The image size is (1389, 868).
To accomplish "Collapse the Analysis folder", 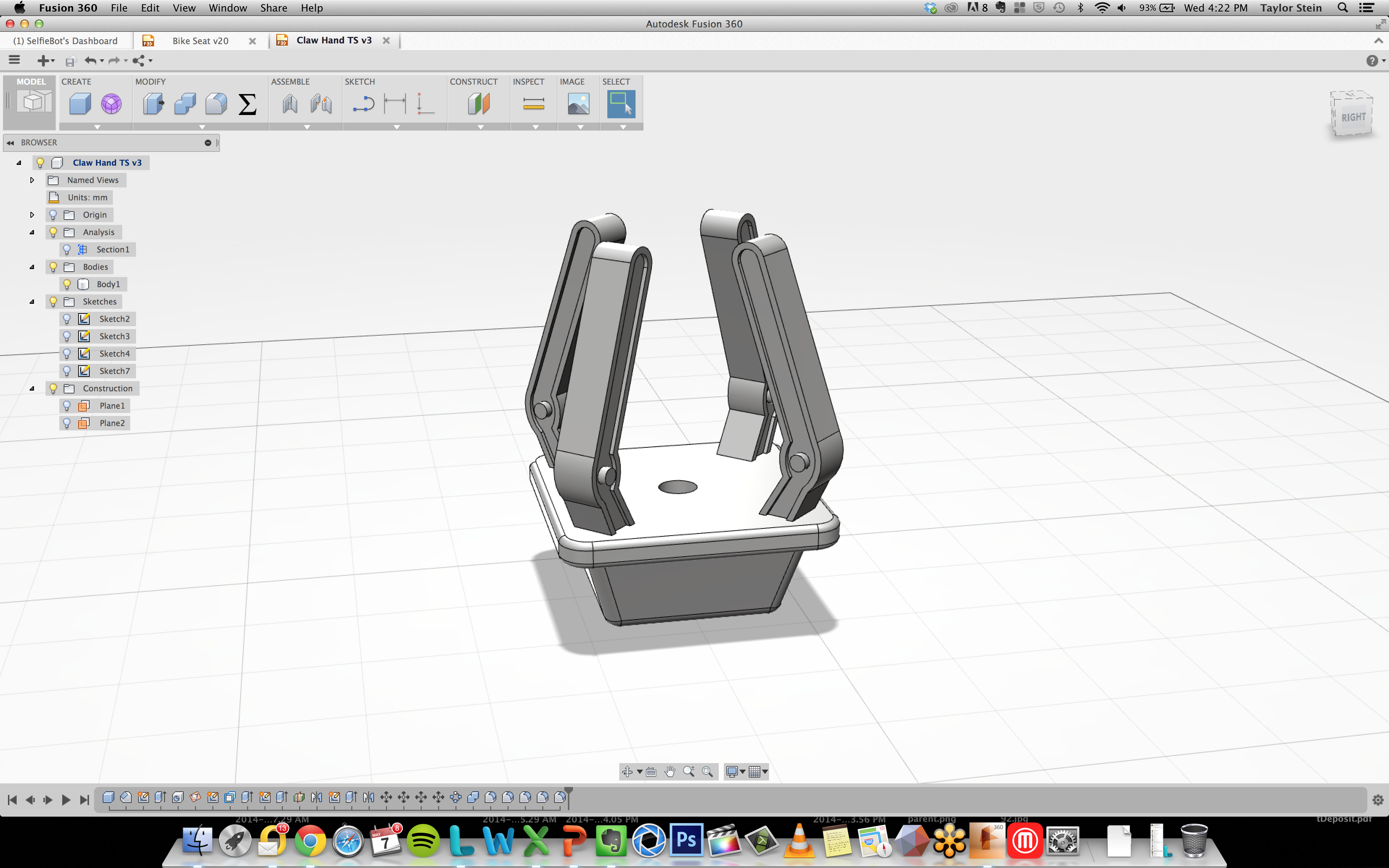I will [x=32, y=232].
